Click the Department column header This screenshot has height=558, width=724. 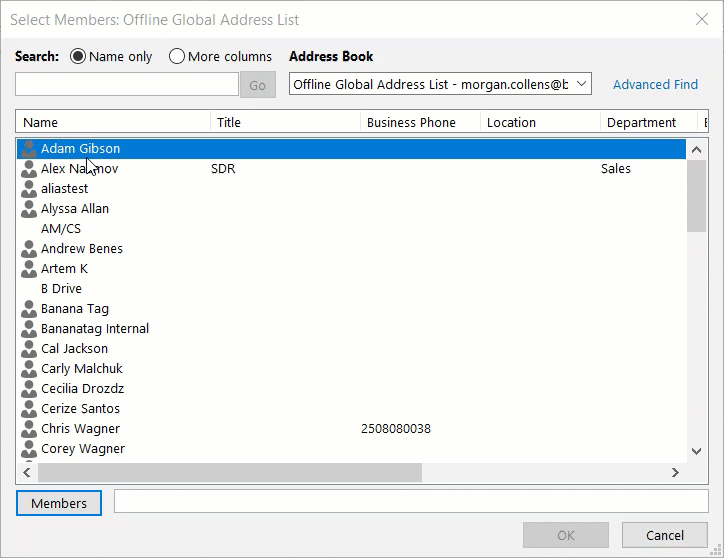pyautogui.click(x=649, y=122)
